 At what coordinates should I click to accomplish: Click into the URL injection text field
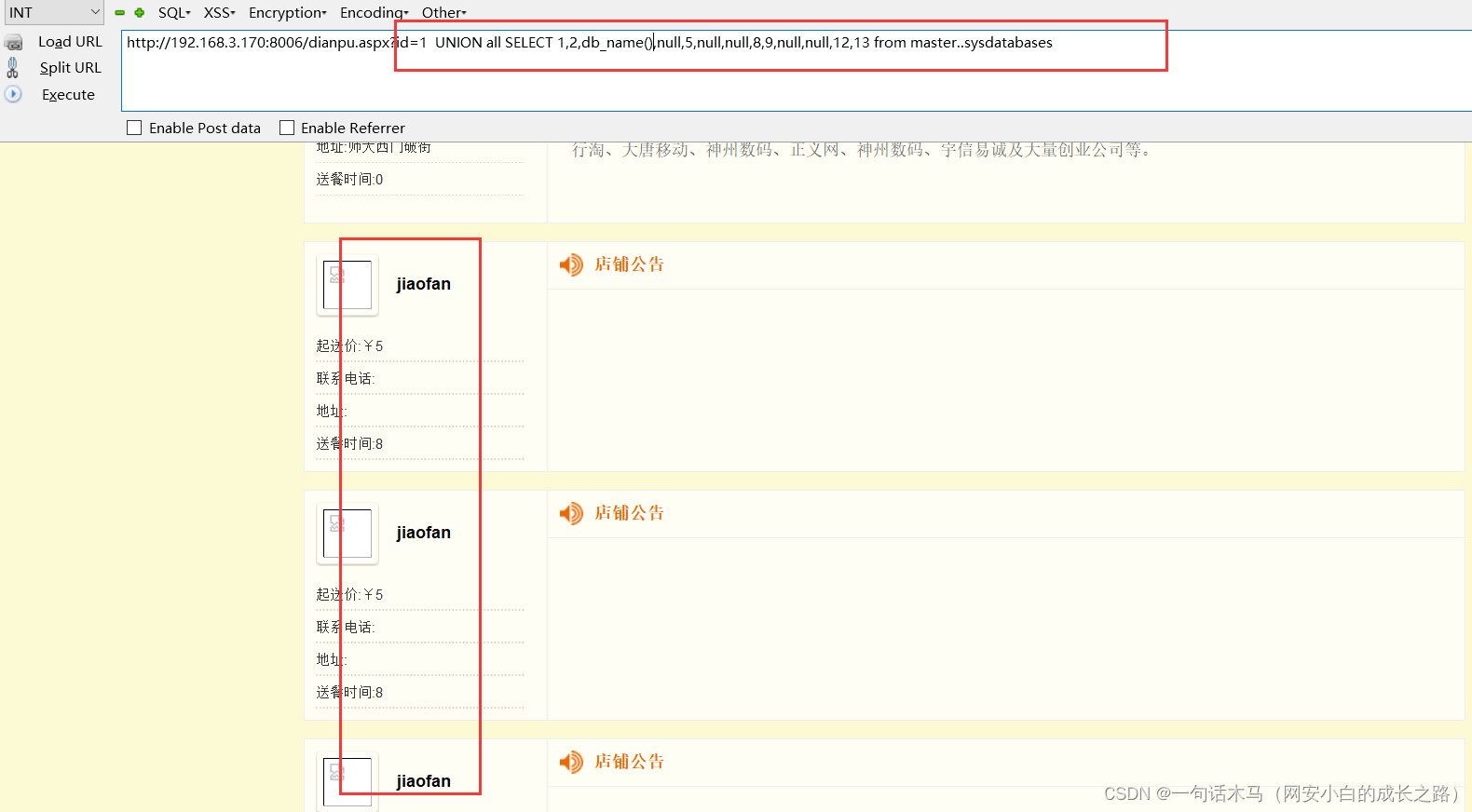click(x=797, y=71)
